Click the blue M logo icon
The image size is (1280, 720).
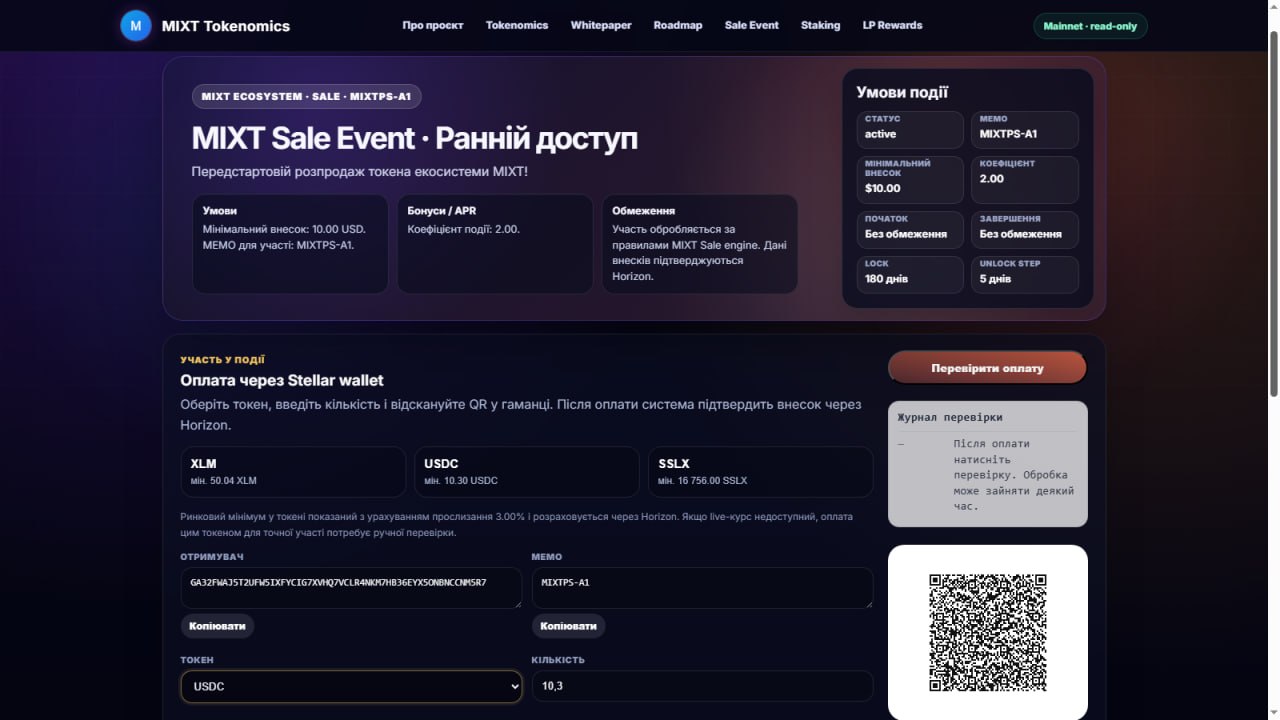(136, 26)
